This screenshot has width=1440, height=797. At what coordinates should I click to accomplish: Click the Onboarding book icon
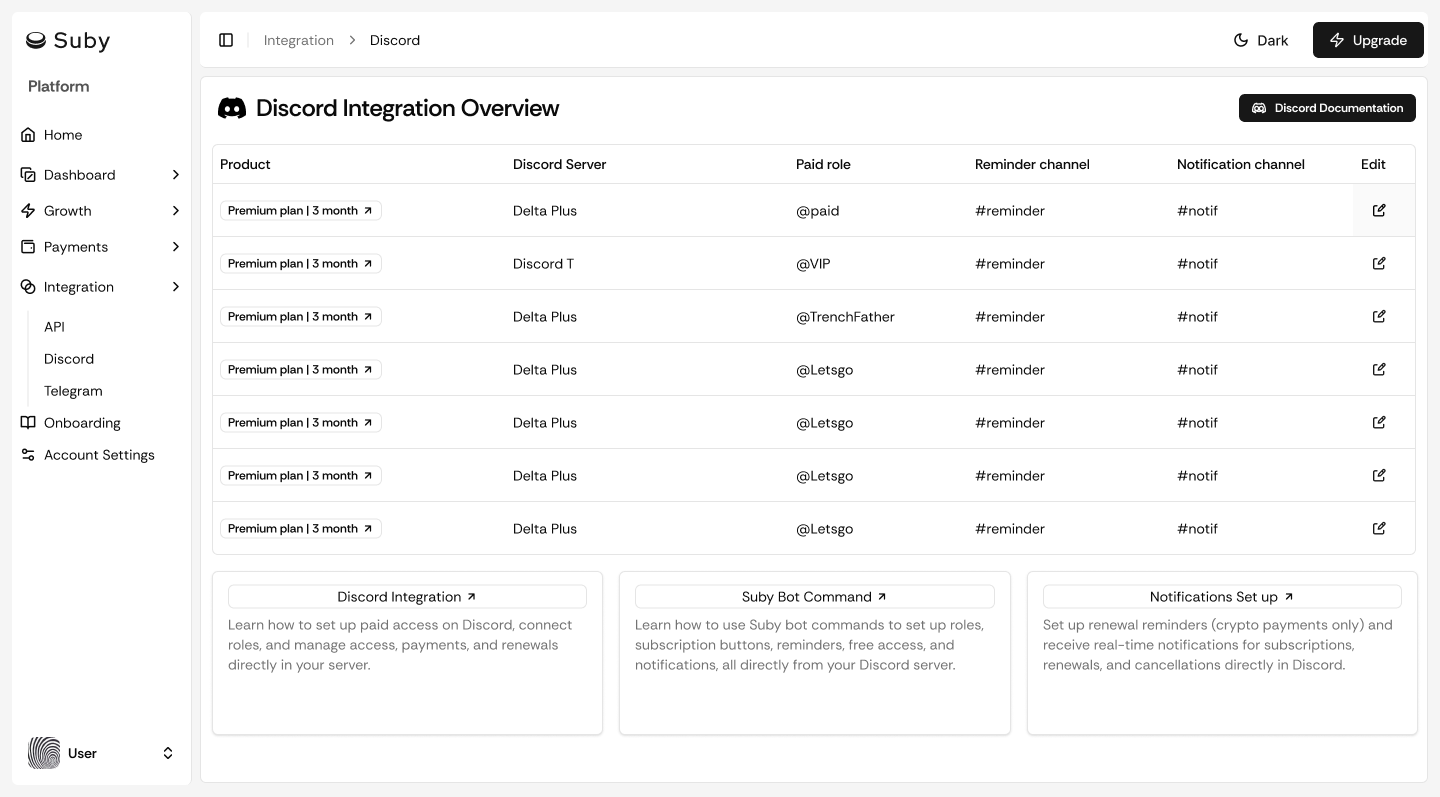(28, 423)
